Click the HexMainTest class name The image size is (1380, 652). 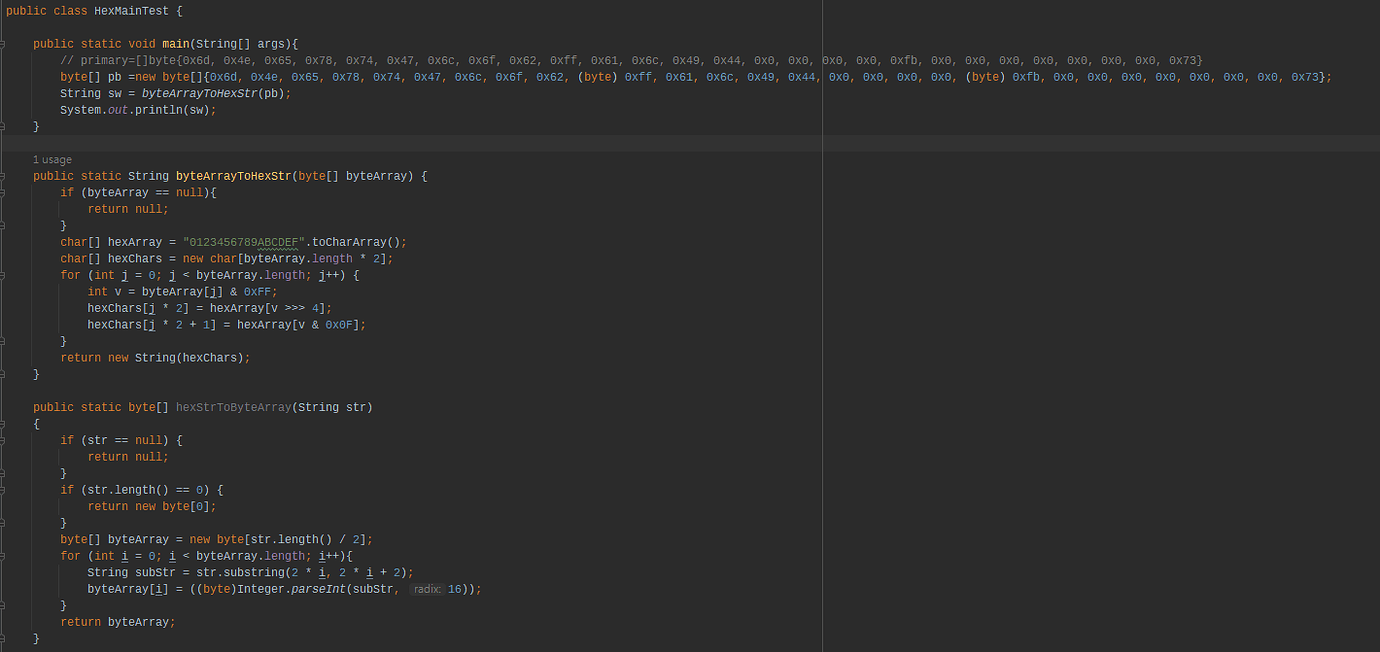pos(132,11)
